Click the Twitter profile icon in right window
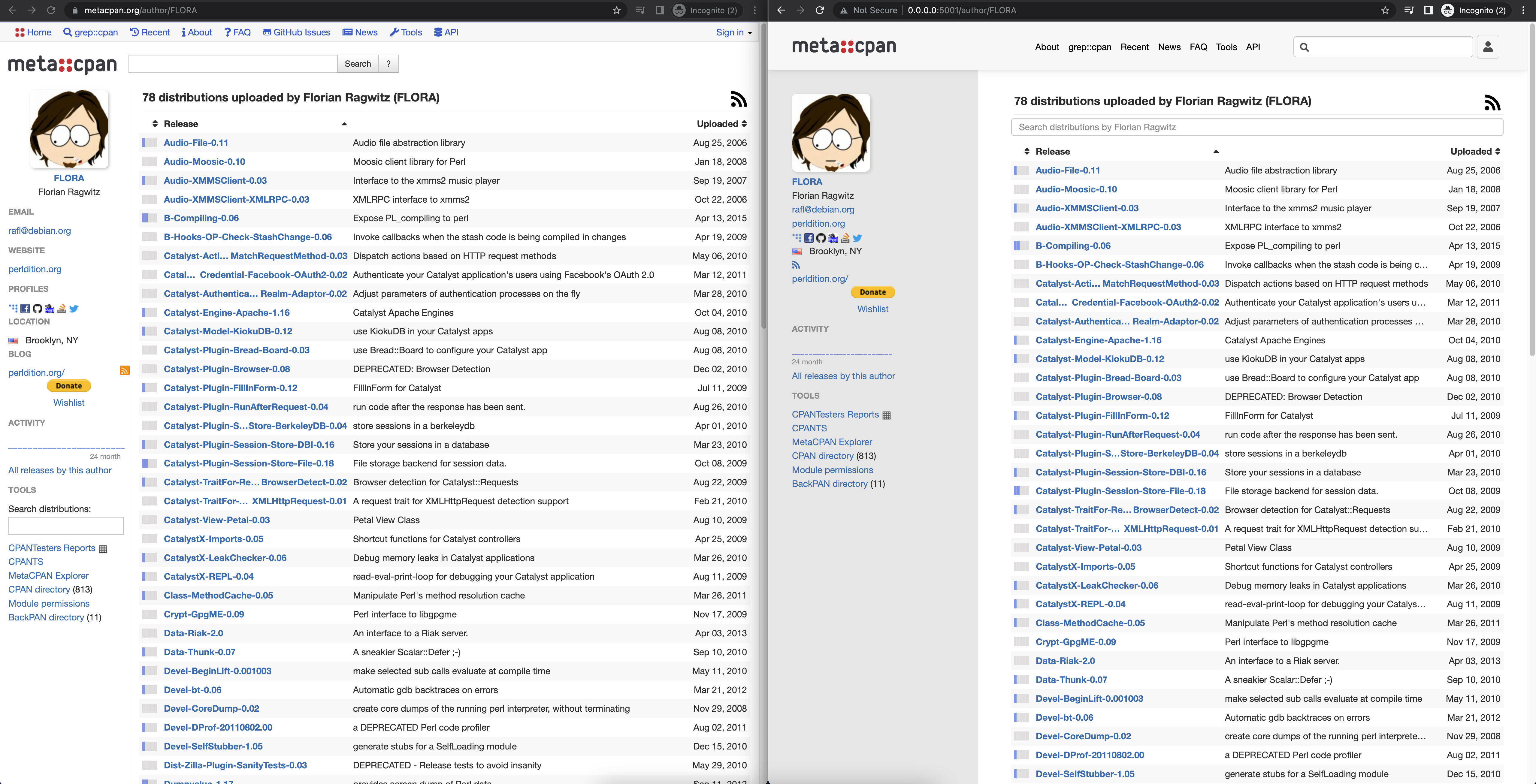This screenshot has width=1536, height=784. [x=857, y=238]
